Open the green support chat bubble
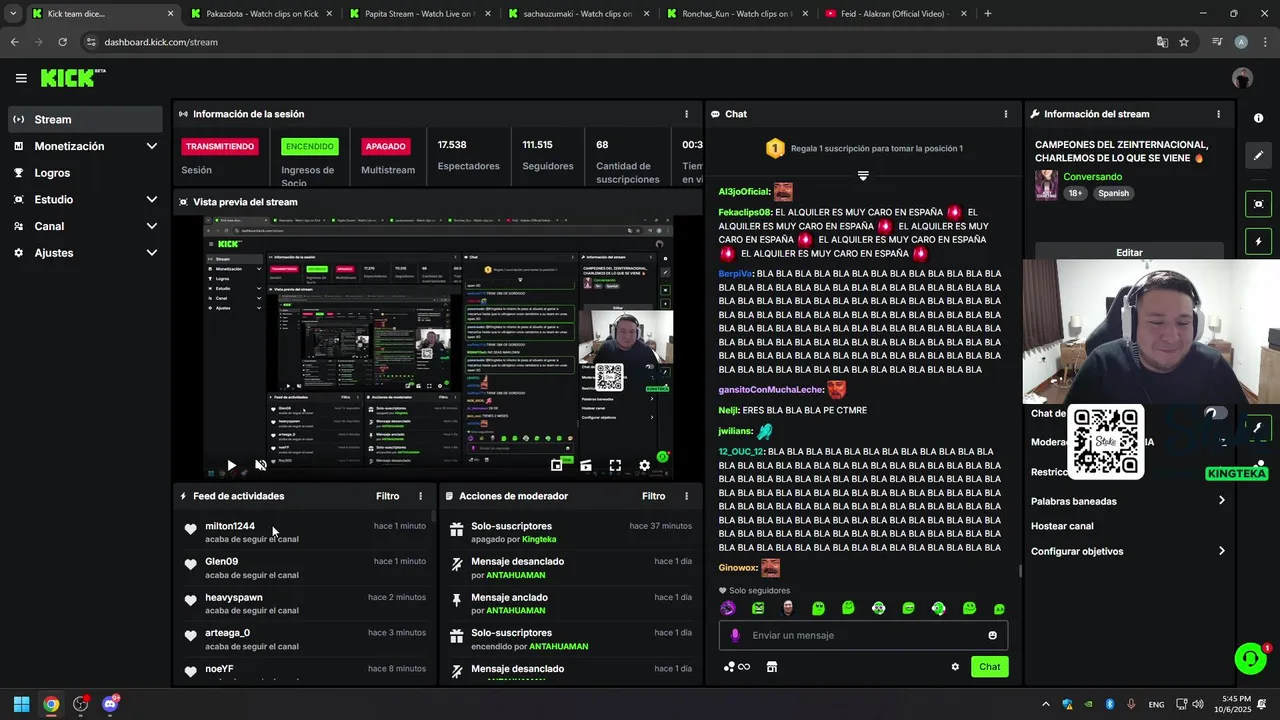Image resolution: width=1280 pixels, height=720 pixels. 1250,658
